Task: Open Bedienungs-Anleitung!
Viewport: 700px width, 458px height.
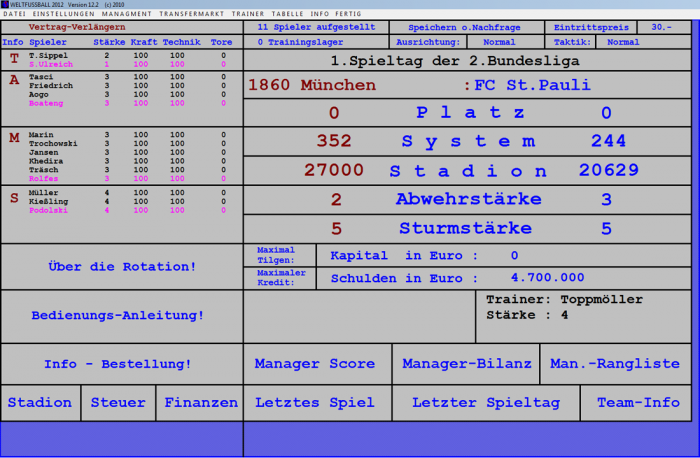Action: click(121, 316)
